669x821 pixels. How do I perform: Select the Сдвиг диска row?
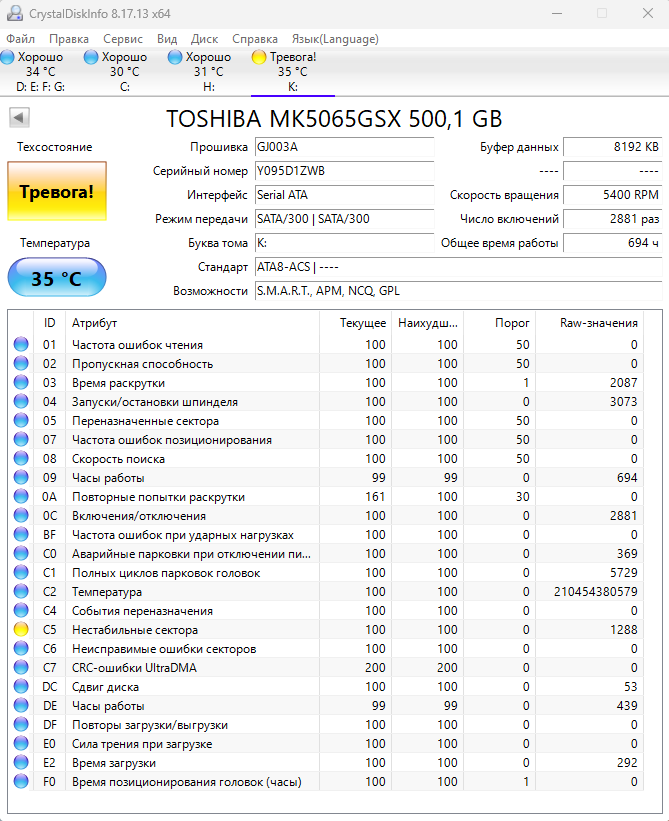click(x=326, y=686)
